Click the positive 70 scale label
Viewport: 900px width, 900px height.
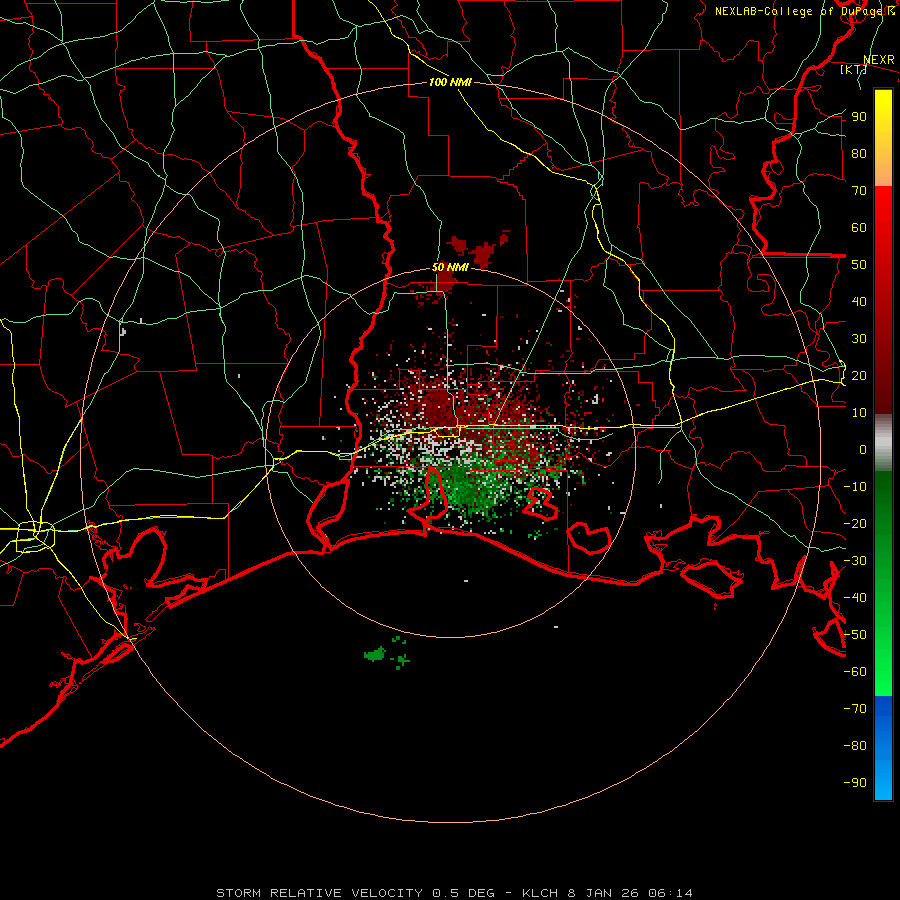click(859, 191)
